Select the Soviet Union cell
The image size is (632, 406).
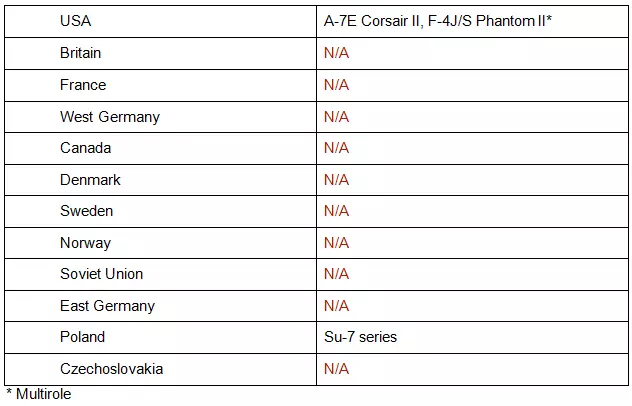101,274
